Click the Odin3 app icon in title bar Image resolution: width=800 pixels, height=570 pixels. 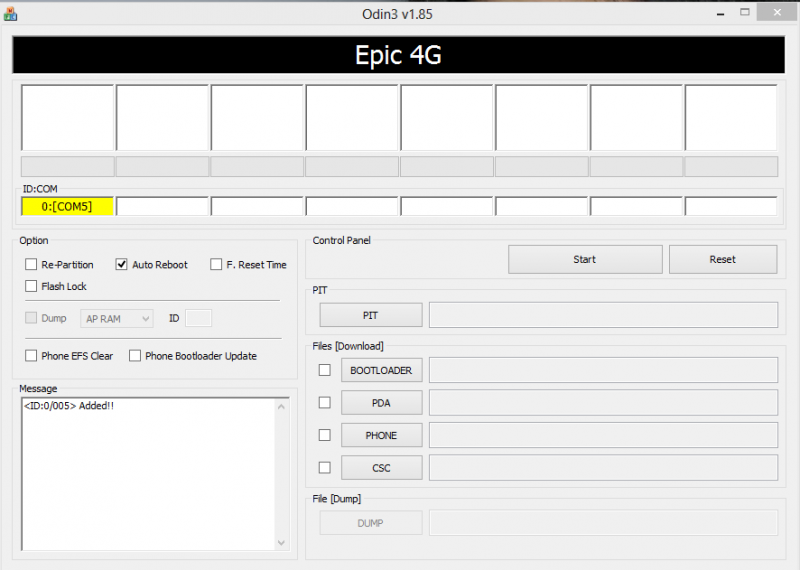click(x=10, y=14)
